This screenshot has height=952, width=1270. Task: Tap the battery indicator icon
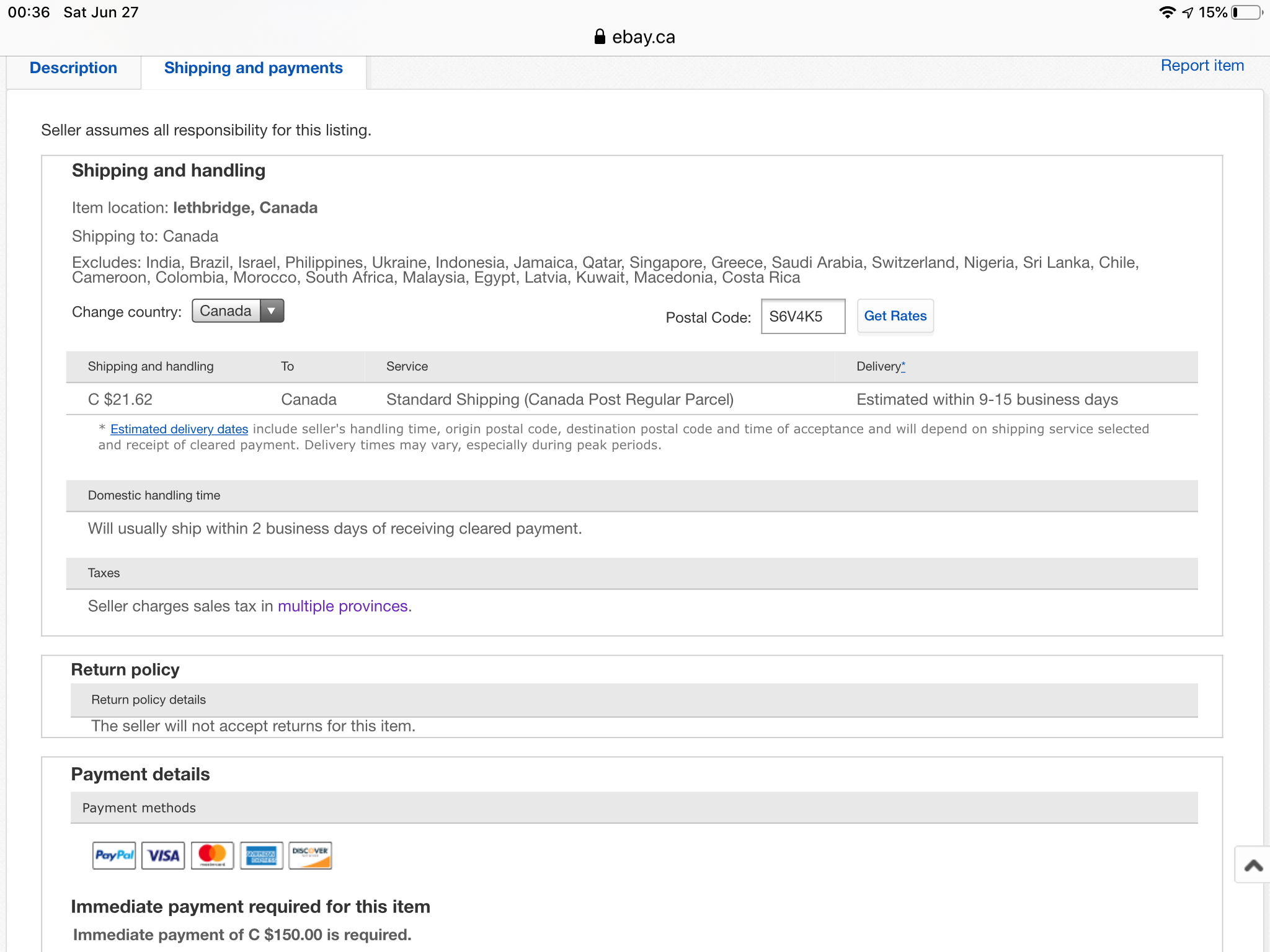(1246, 12)
